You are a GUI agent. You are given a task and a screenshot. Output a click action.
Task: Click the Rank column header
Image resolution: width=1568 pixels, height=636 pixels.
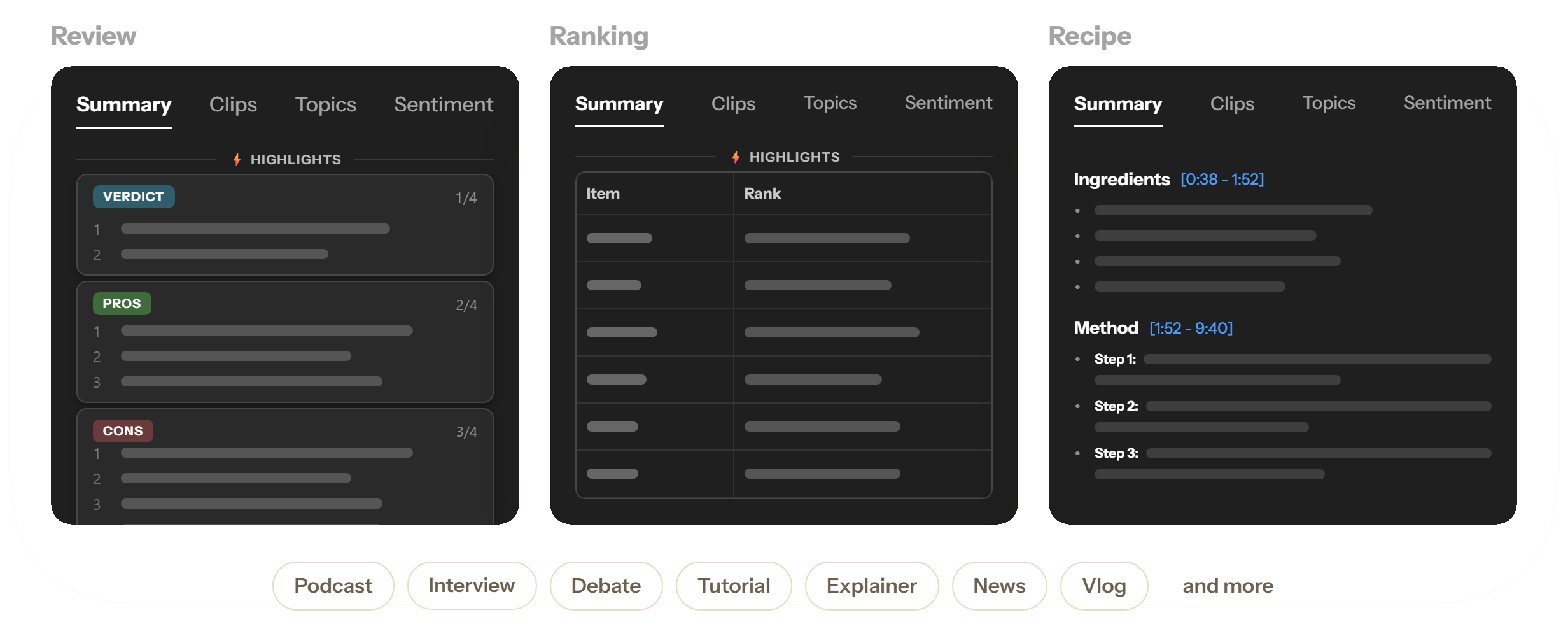[x=762, y=194]
